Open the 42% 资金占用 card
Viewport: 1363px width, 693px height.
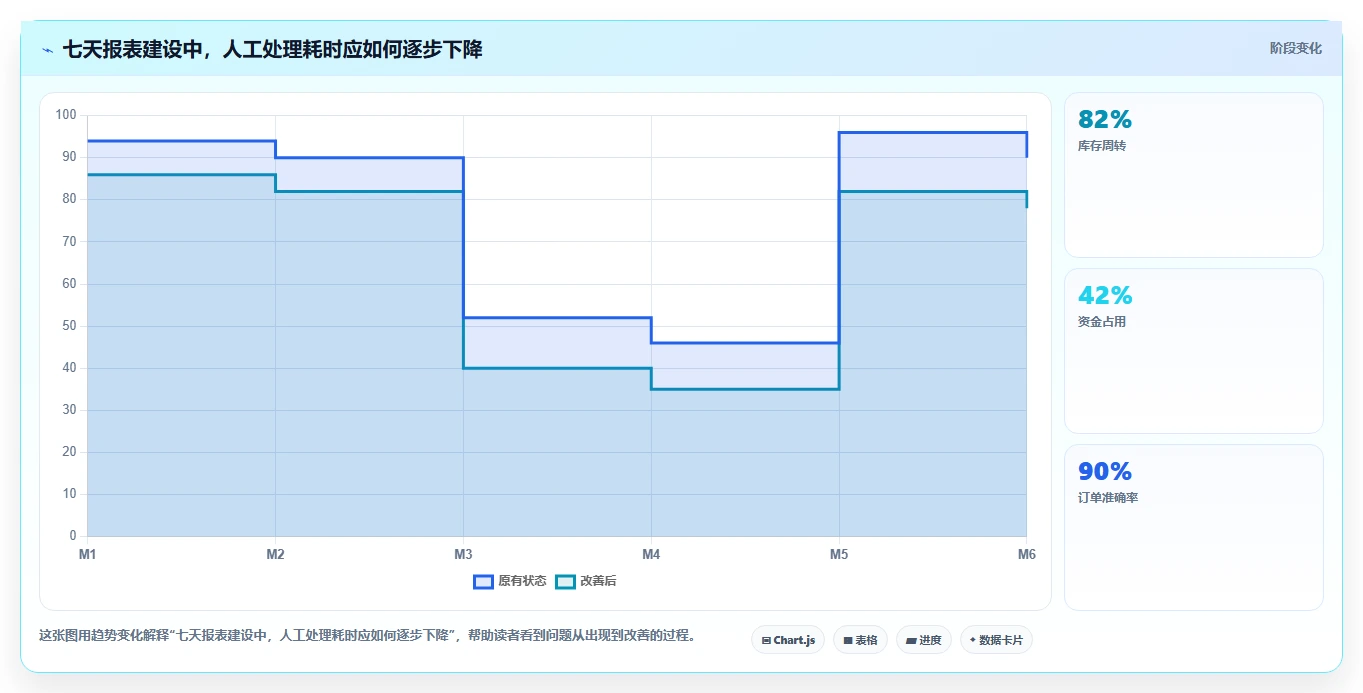click(x=1194, y=351)
